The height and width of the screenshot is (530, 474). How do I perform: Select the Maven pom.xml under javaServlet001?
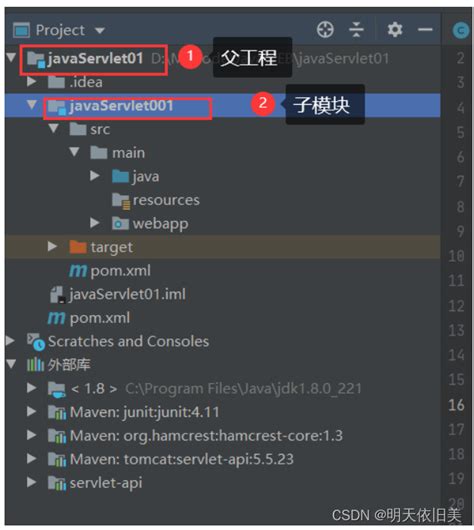tap(110, 271)
